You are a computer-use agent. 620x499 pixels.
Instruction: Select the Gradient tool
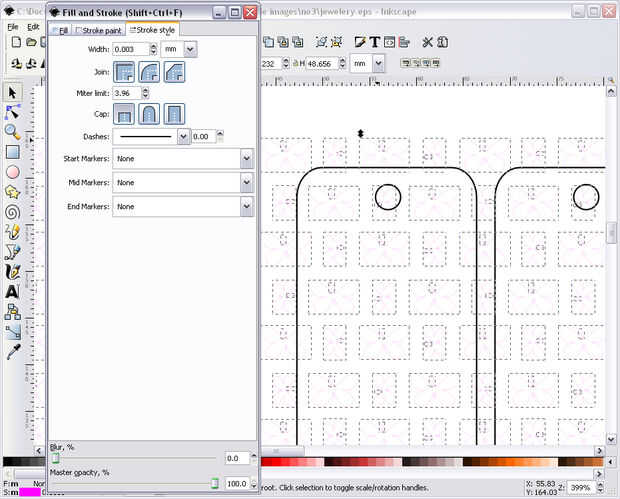12,332
